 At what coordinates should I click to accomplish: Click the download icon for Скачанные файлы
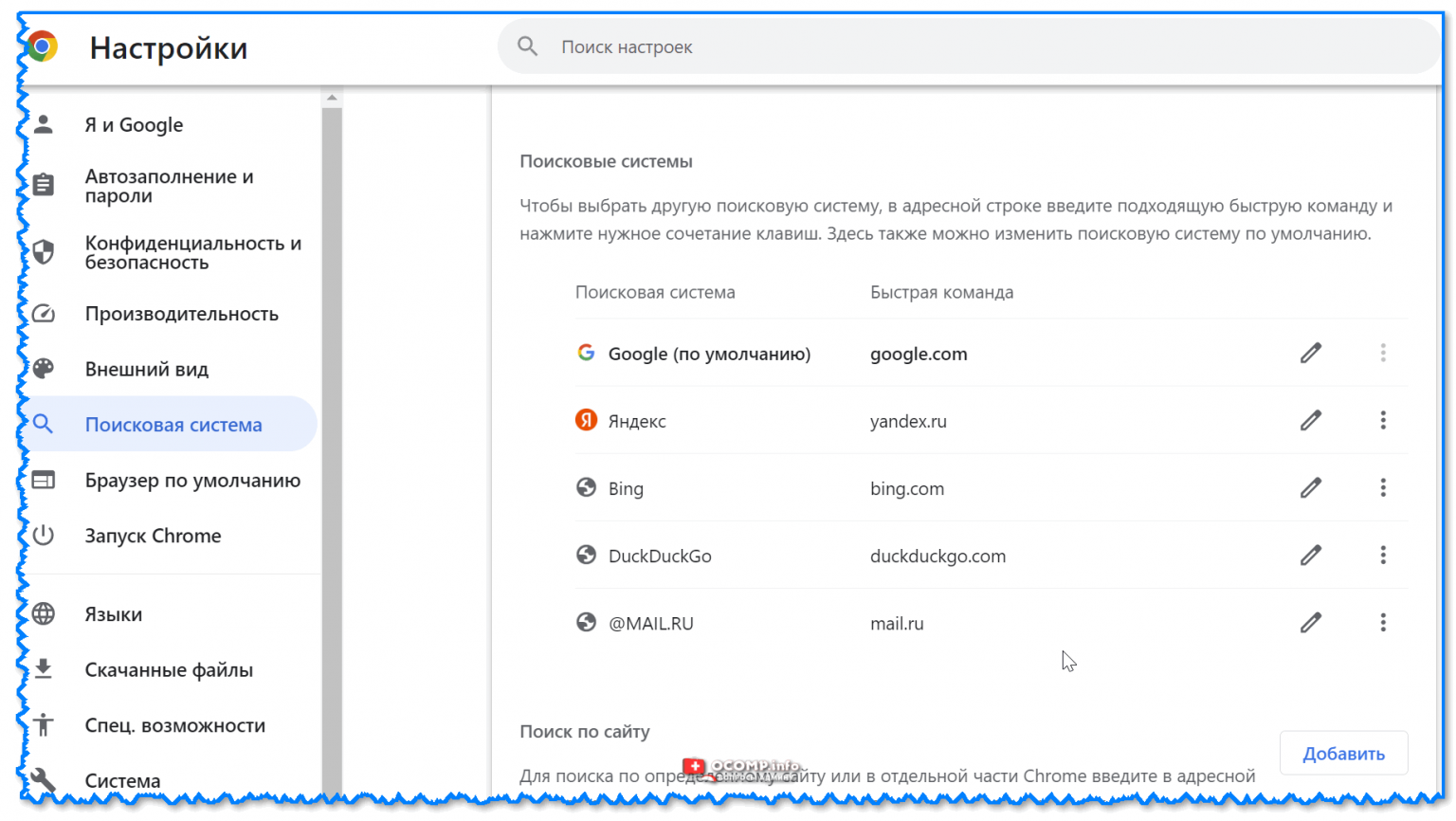(44, 669)
